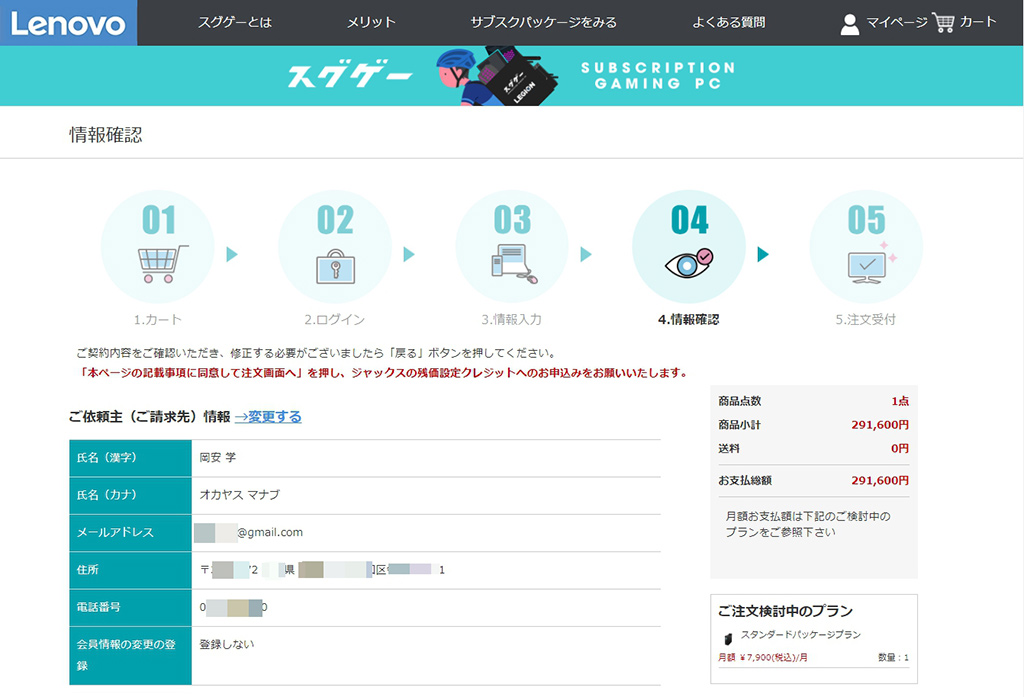The width and height of the screenshot is (1024, 697).
Task: Click the 商品点数 value 1点
Action: tap(900, 401)
